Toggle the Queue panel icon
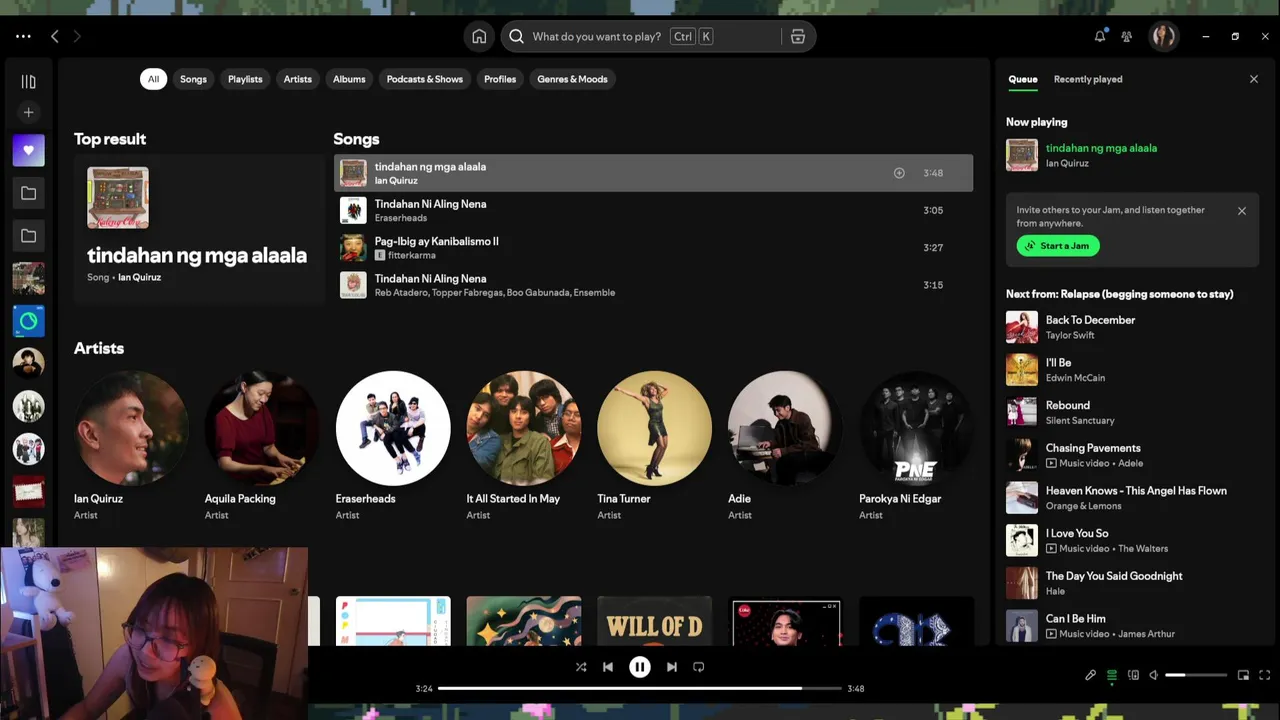This screenshot has height=720, width=1280. (1112, 675)
